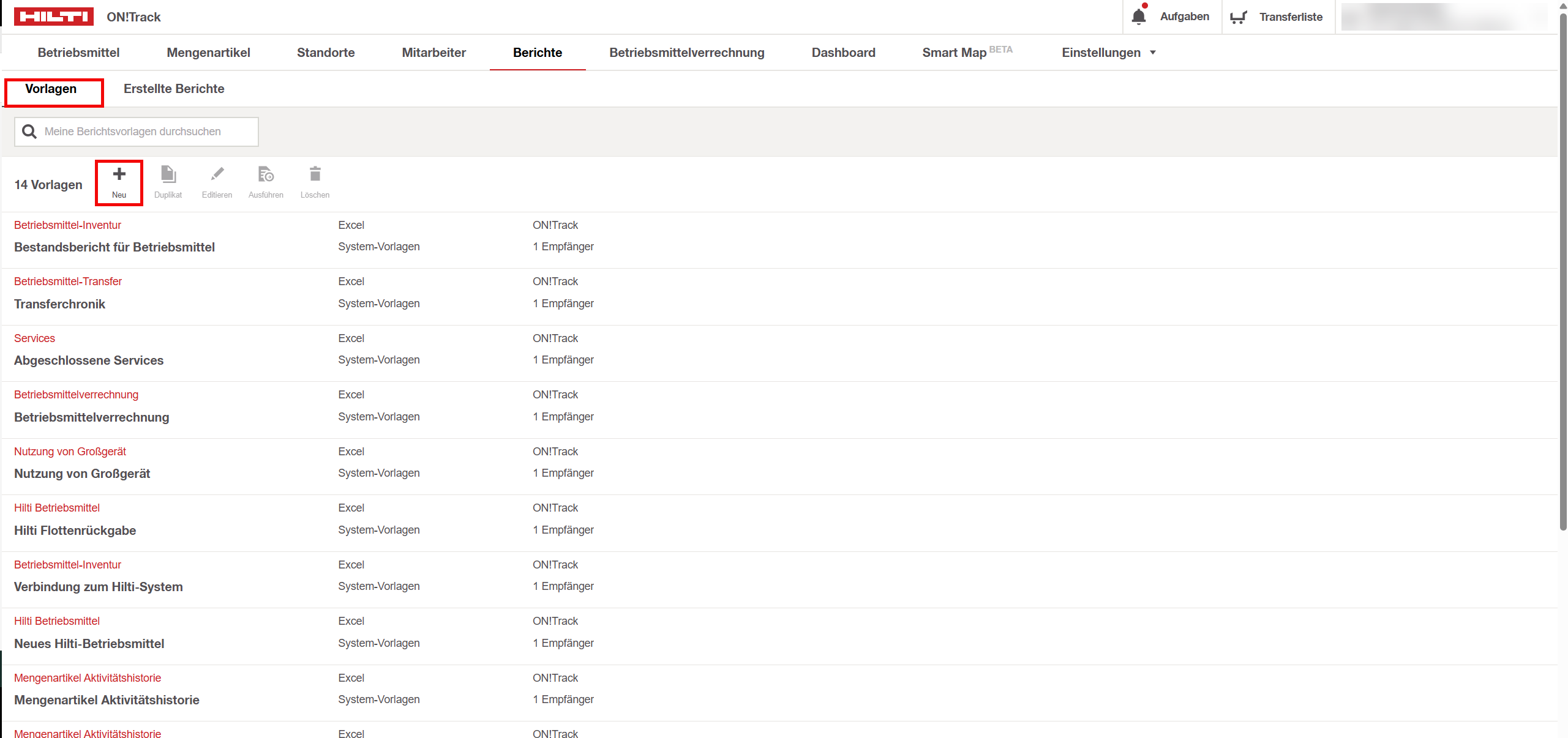Click red Services category label
The width and height of the screenshot is (1568, 738).
(x=34, y=338)
